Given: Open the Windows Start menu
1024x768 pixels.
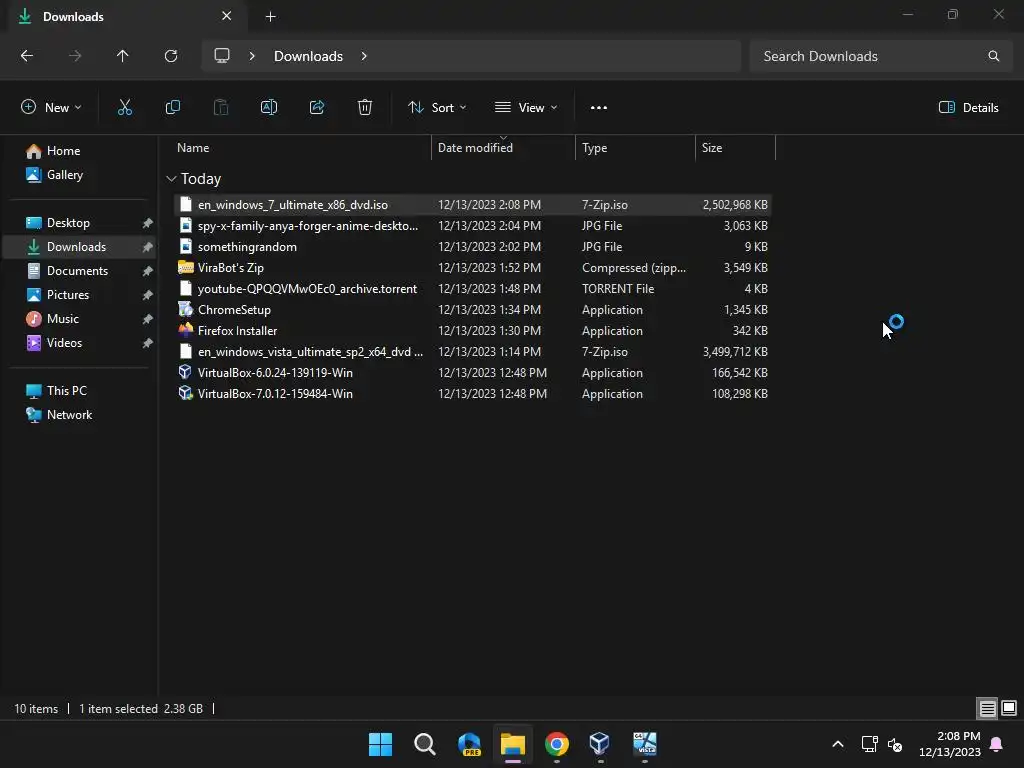Looking at the screenshot, I should pos(380,744).
